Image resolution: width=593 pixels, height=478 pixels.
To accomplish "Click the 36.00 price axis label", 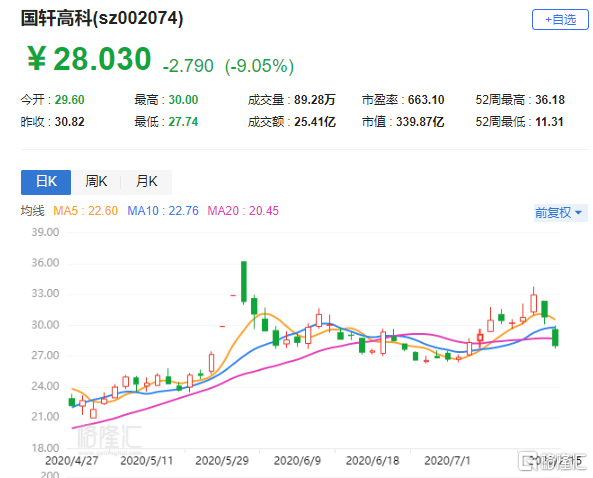I will pos(45,263).
